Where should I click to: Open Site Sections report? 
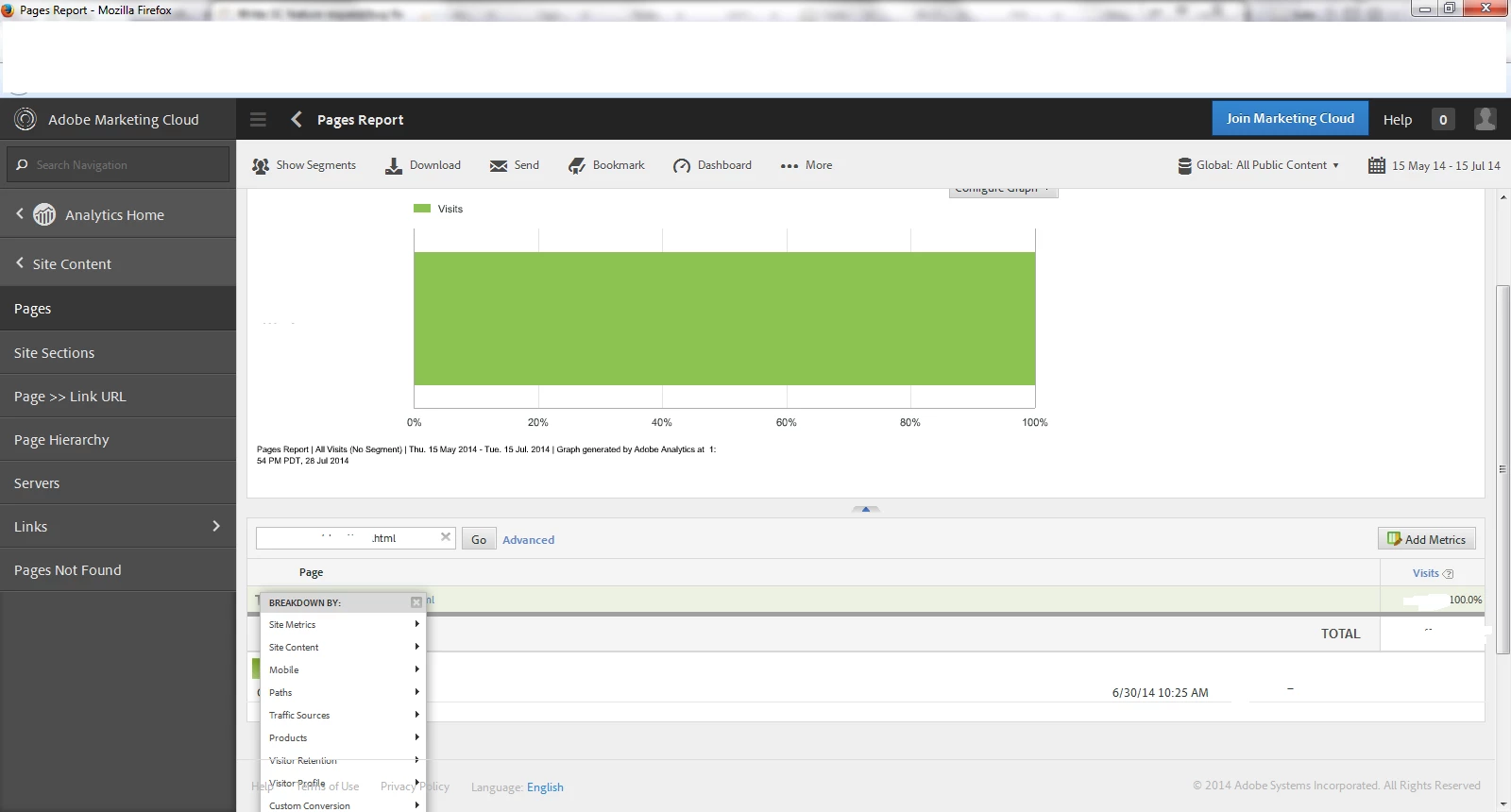tap(118, 352)
